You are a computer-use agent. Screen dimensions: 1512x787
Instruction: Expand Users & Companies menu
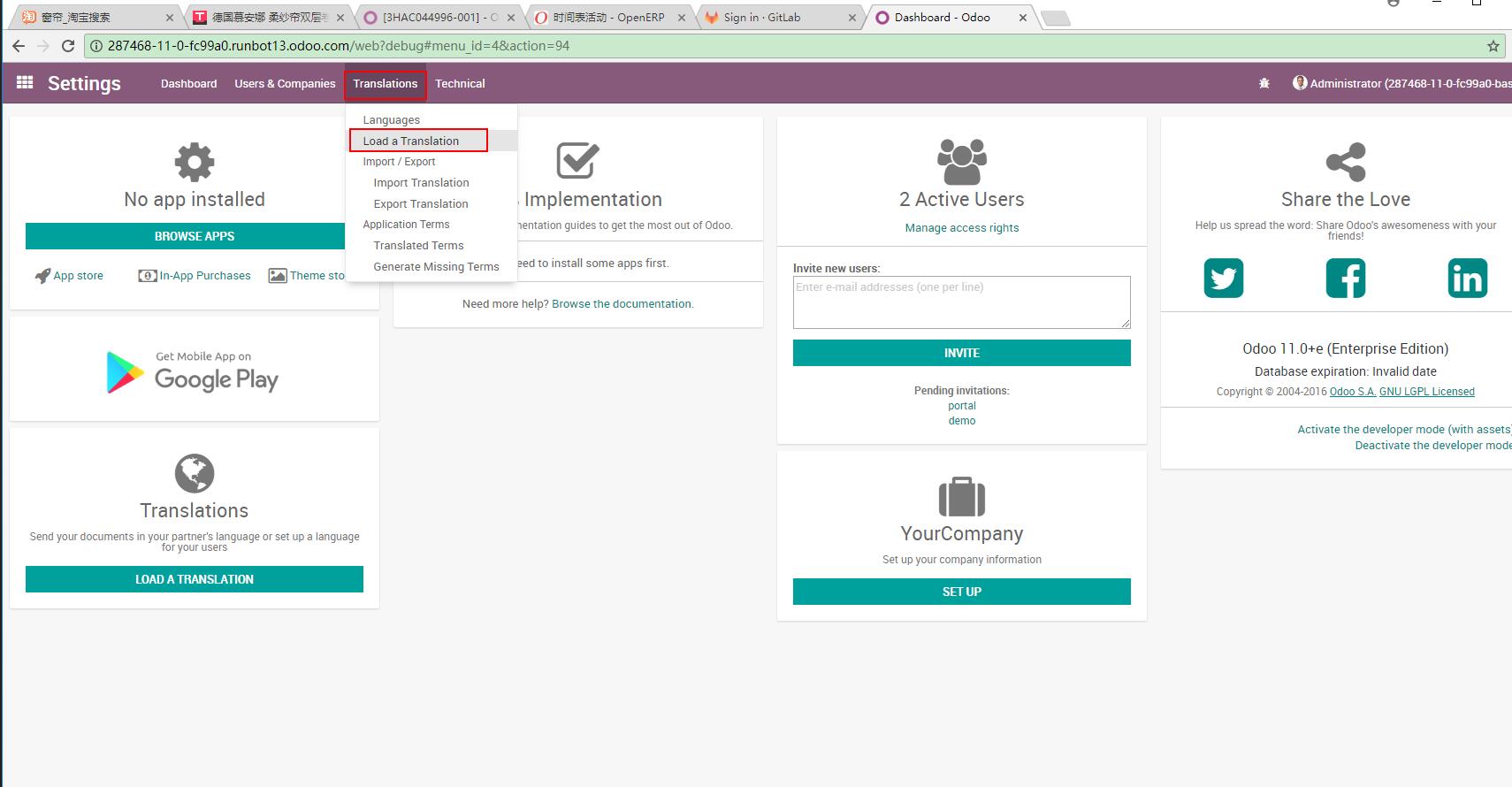point(285,83)
